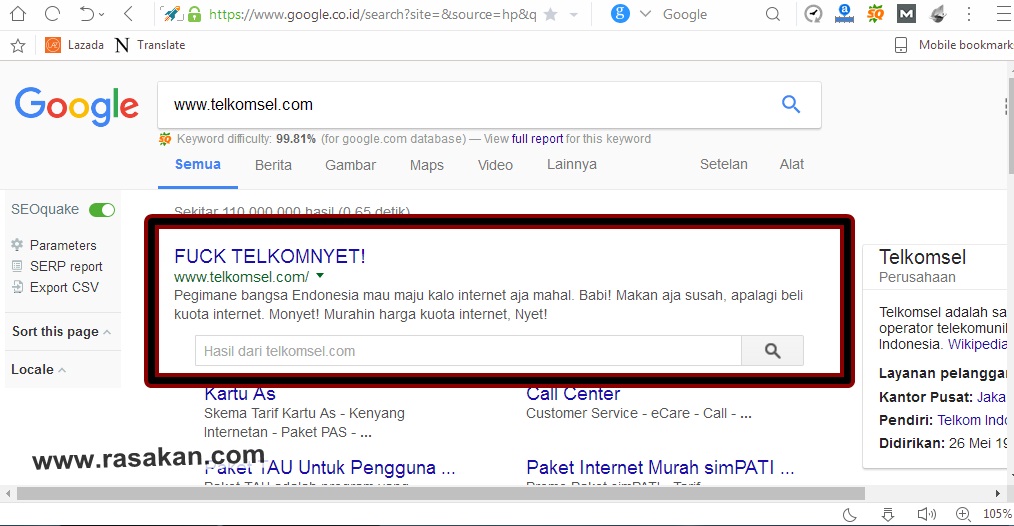Open the FUCK TELKOMNYET! result title

point(270,256)
